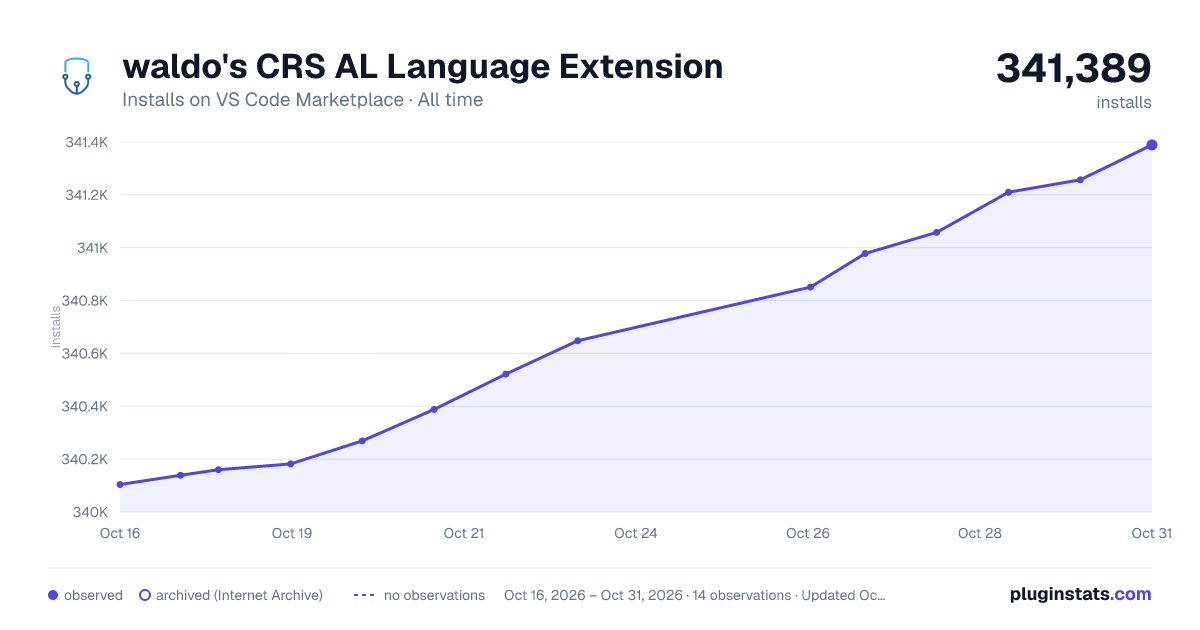Click the first data point on Oct 16
1200x630 pixels.
point(120,485)
